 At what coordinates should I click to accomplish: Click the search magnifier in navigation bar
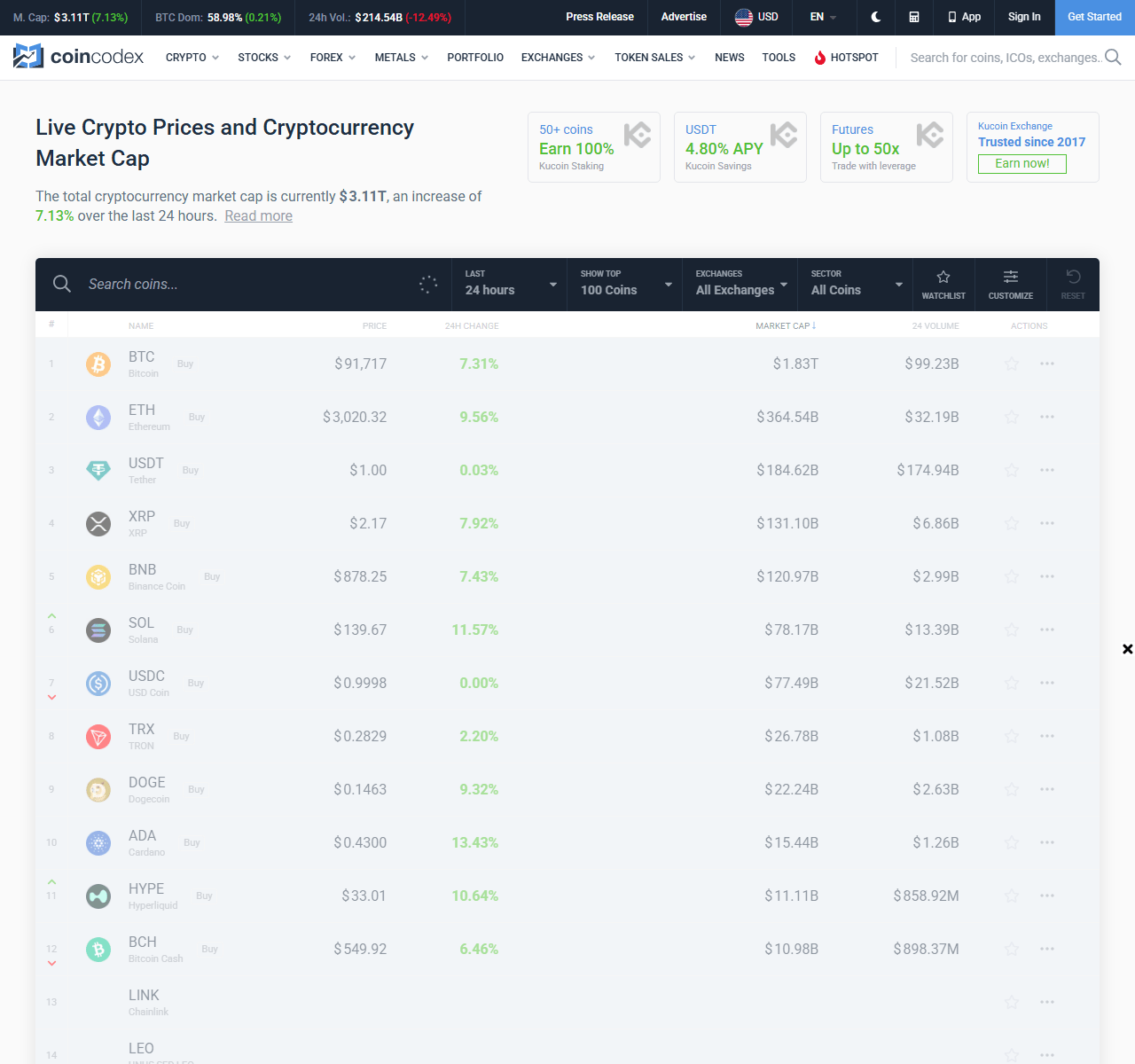[1113, 58]
